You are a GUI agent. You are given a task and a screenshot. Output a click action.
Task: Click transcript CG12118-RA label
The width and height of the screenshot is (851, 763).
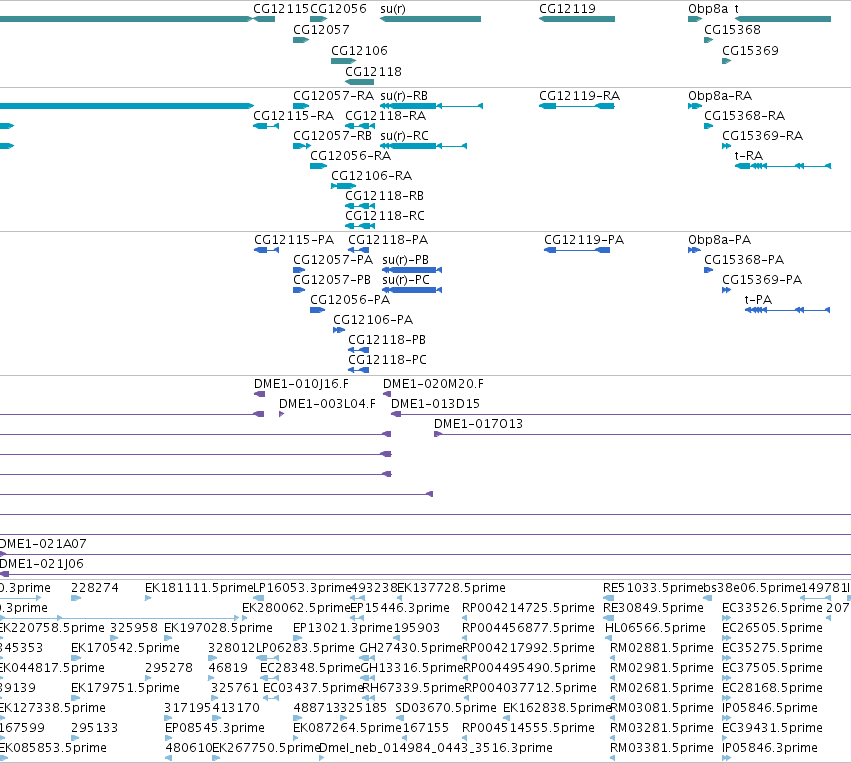[x=386, y=116]
